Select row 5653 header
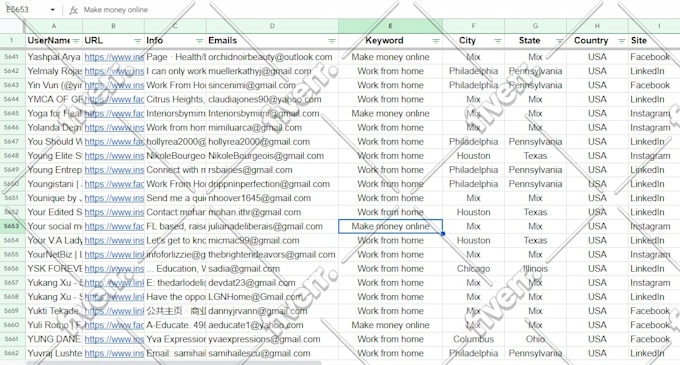The height and width of the screenshot is (365, 680). pos(12,226)
